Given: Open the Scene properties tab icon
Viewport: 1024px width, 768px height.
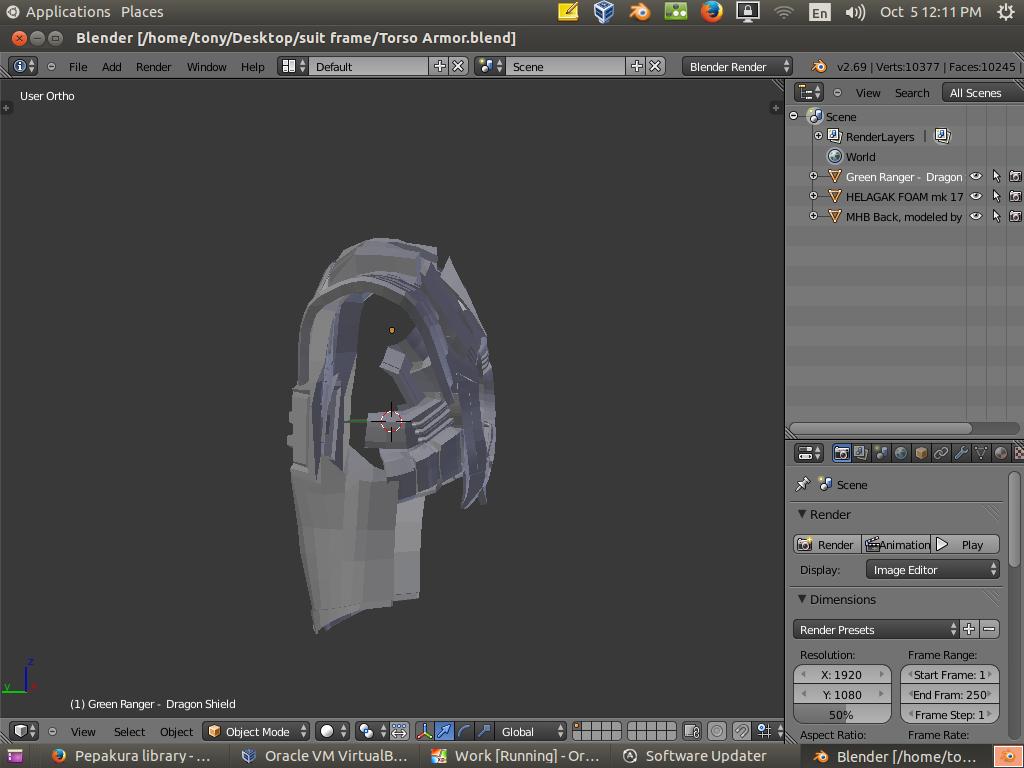Looking at the screenshot, I should tap(881, 453).
